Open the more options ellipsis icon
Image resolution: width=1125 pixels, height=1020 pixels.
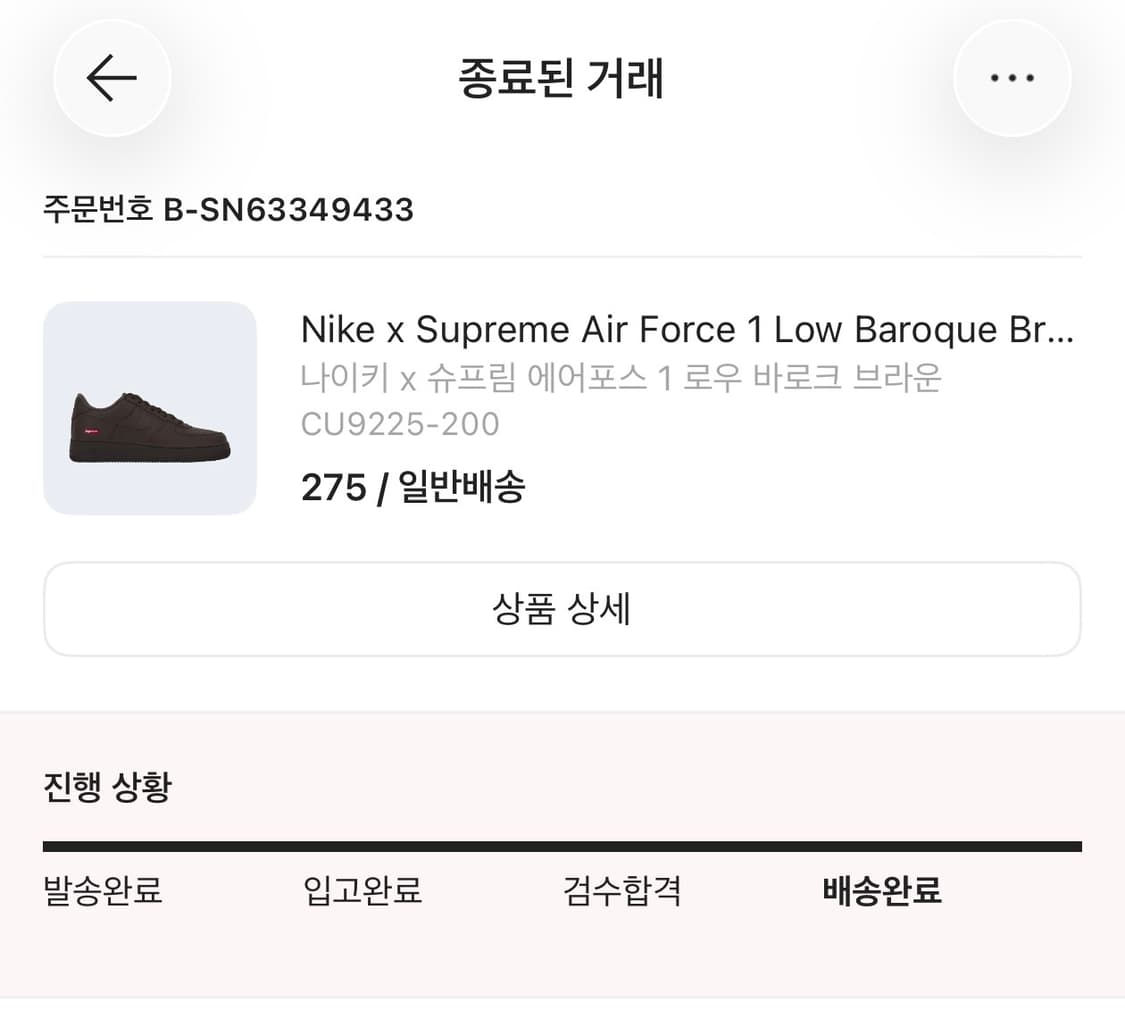click(x=1012, y=77)
